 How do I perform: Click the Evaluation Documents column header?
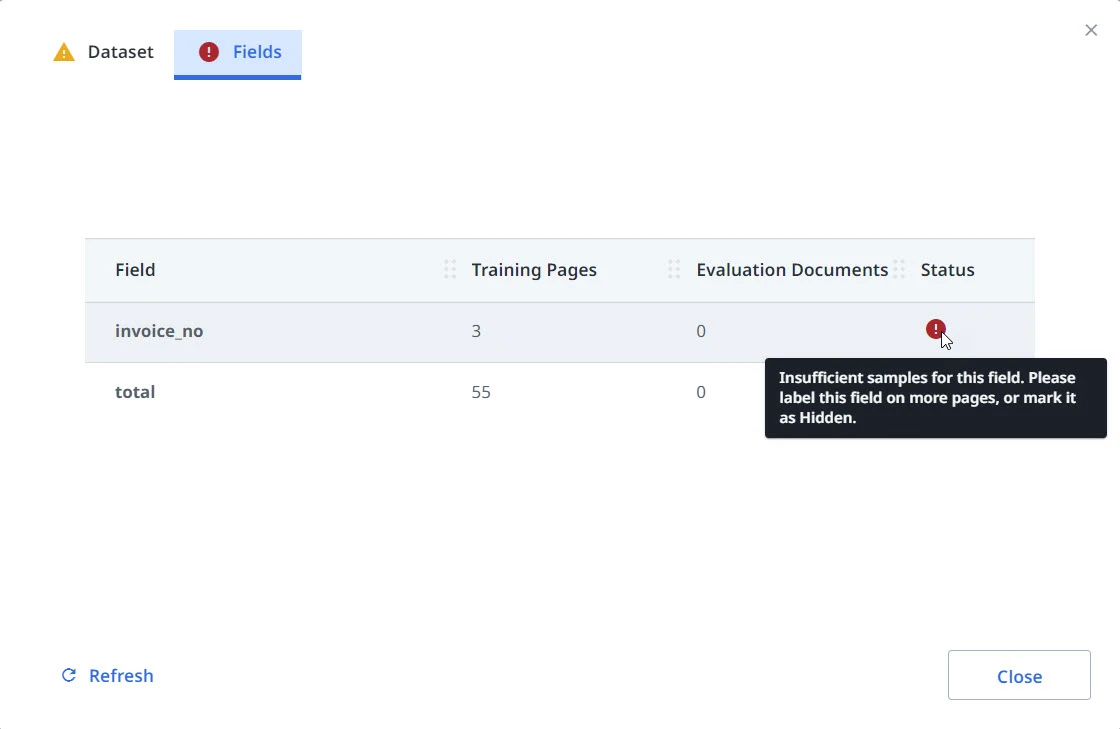pyautogui.click(x=791, y=270)
